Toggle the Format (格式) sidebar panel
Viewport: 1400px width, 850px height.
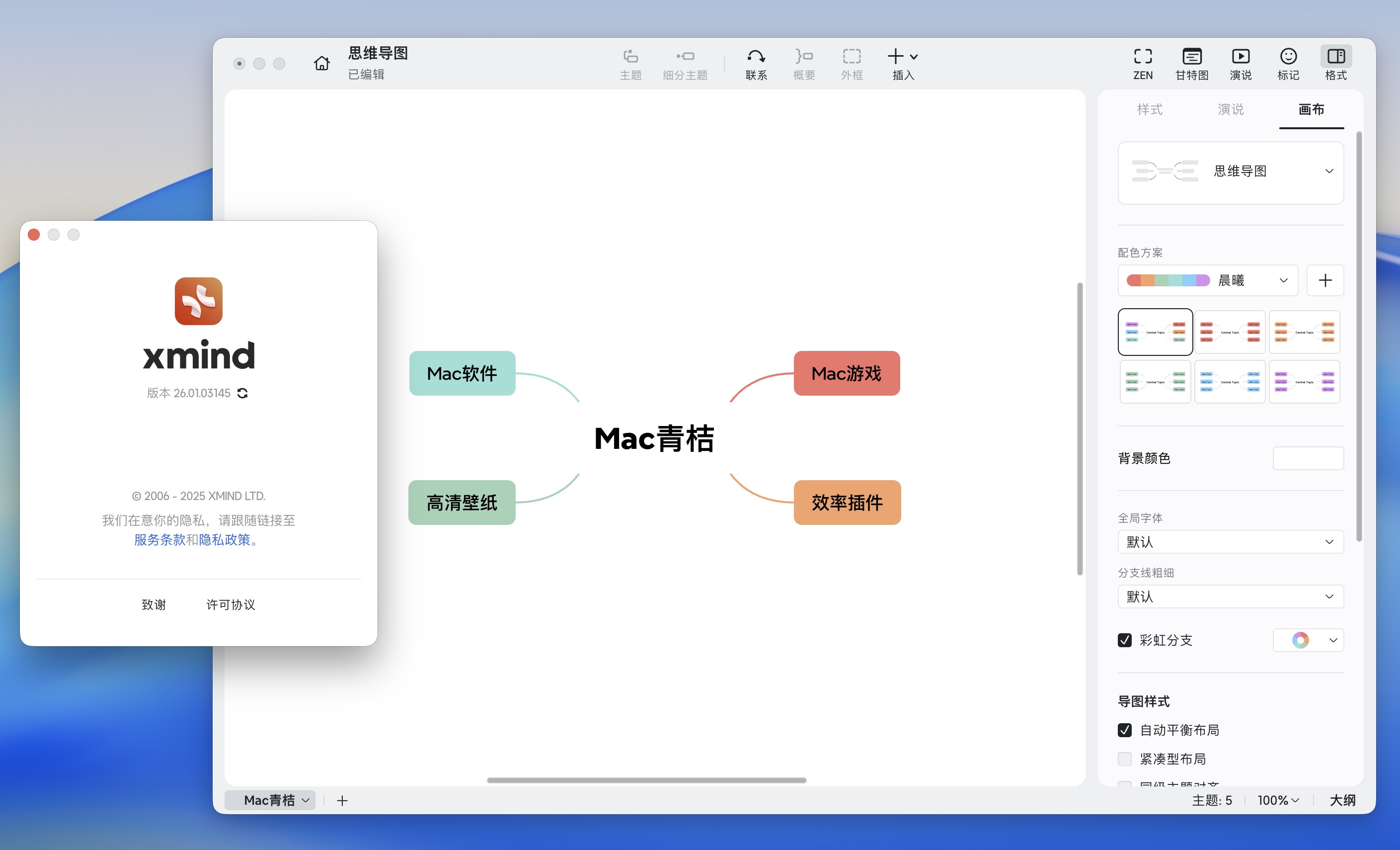tap(1336, 64)
